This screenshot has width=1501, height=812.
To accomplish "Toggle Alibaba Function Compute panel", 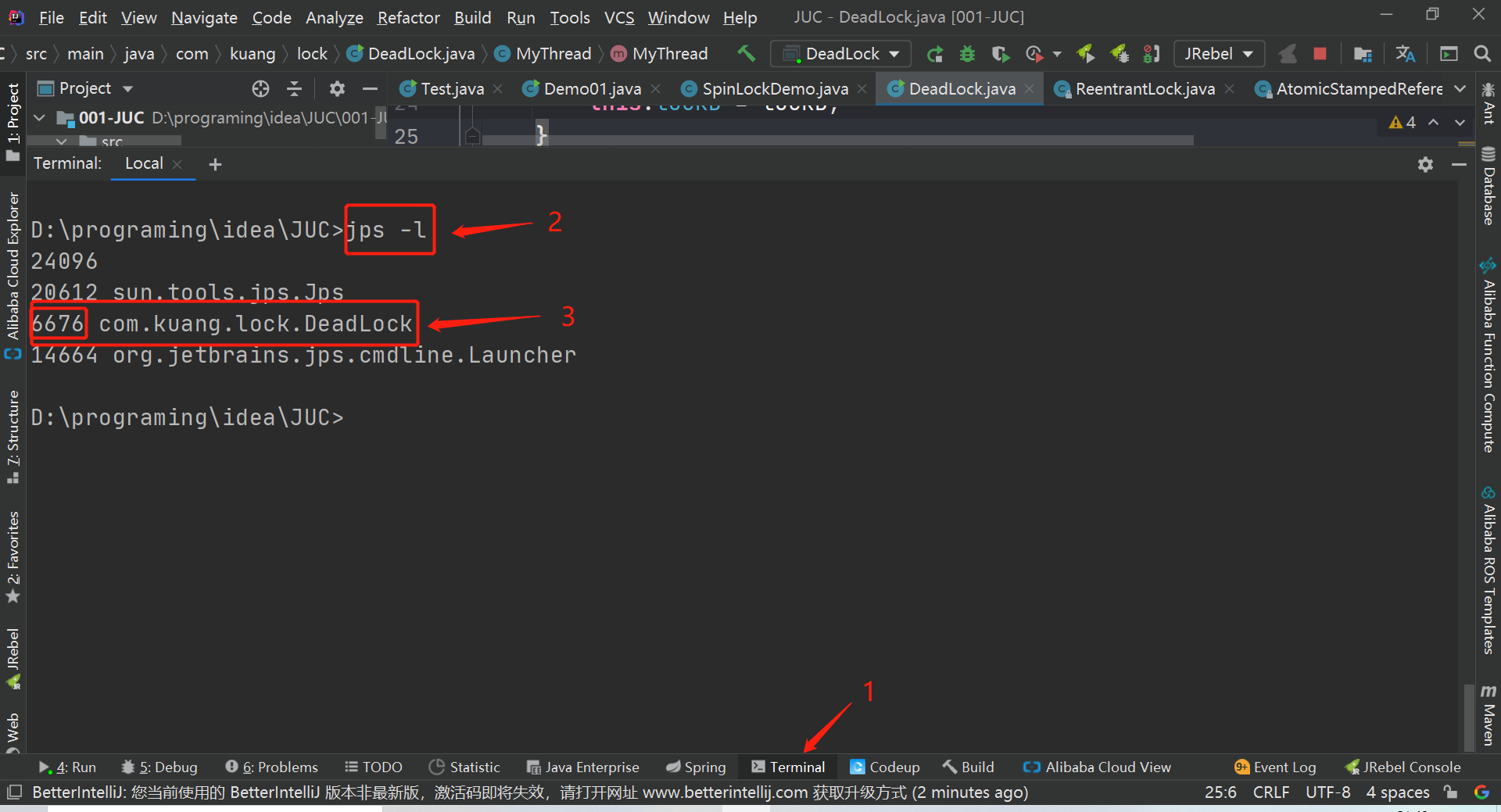I will point(1488,356).
